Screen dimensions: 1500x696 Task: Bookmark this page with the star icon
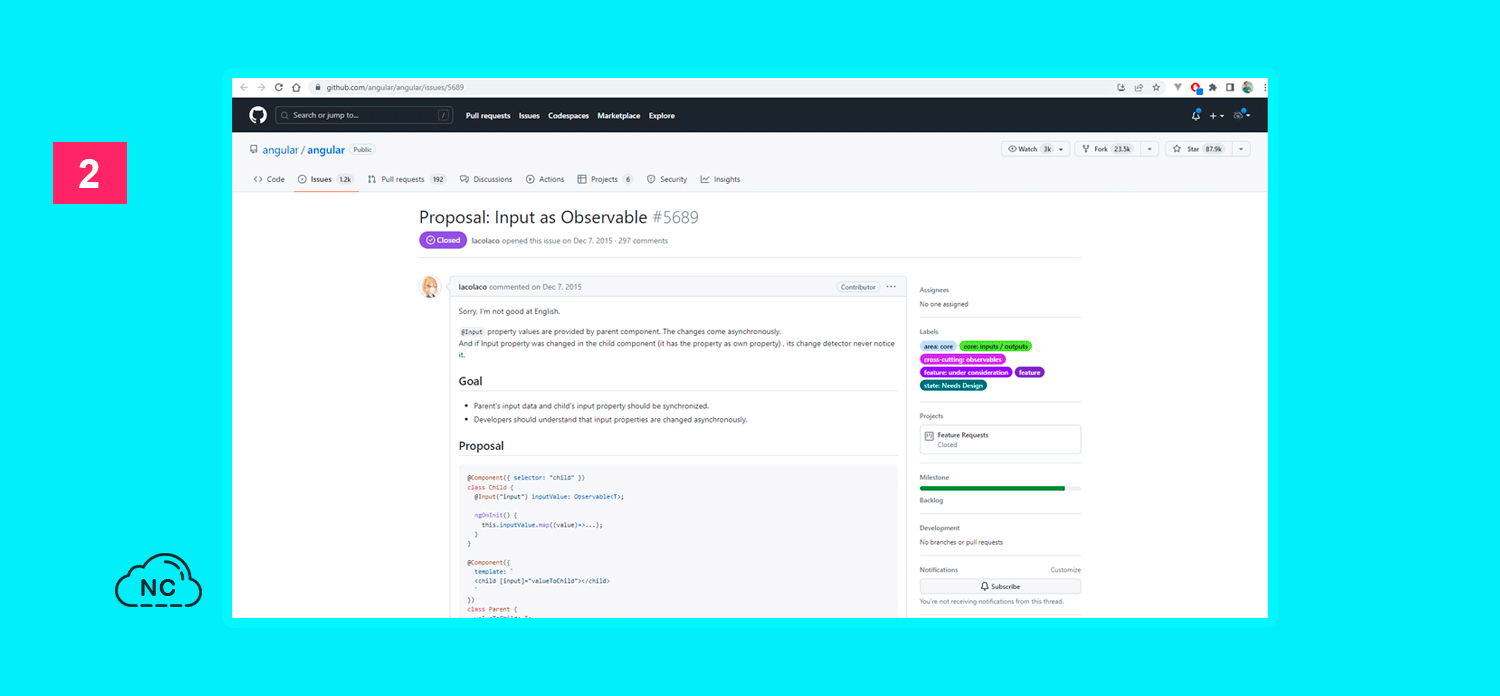[x=1156, y=87]
